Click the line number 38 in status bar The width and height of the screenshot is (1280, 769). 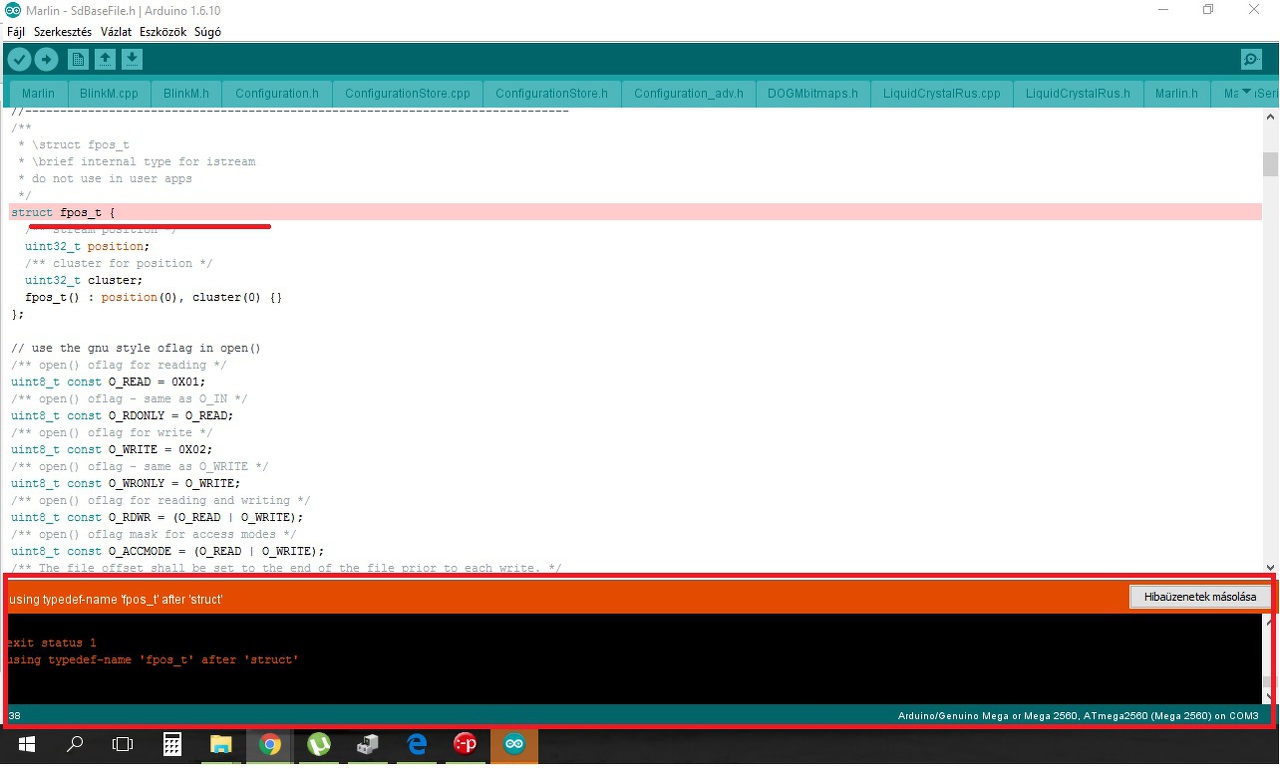[14, 715]
